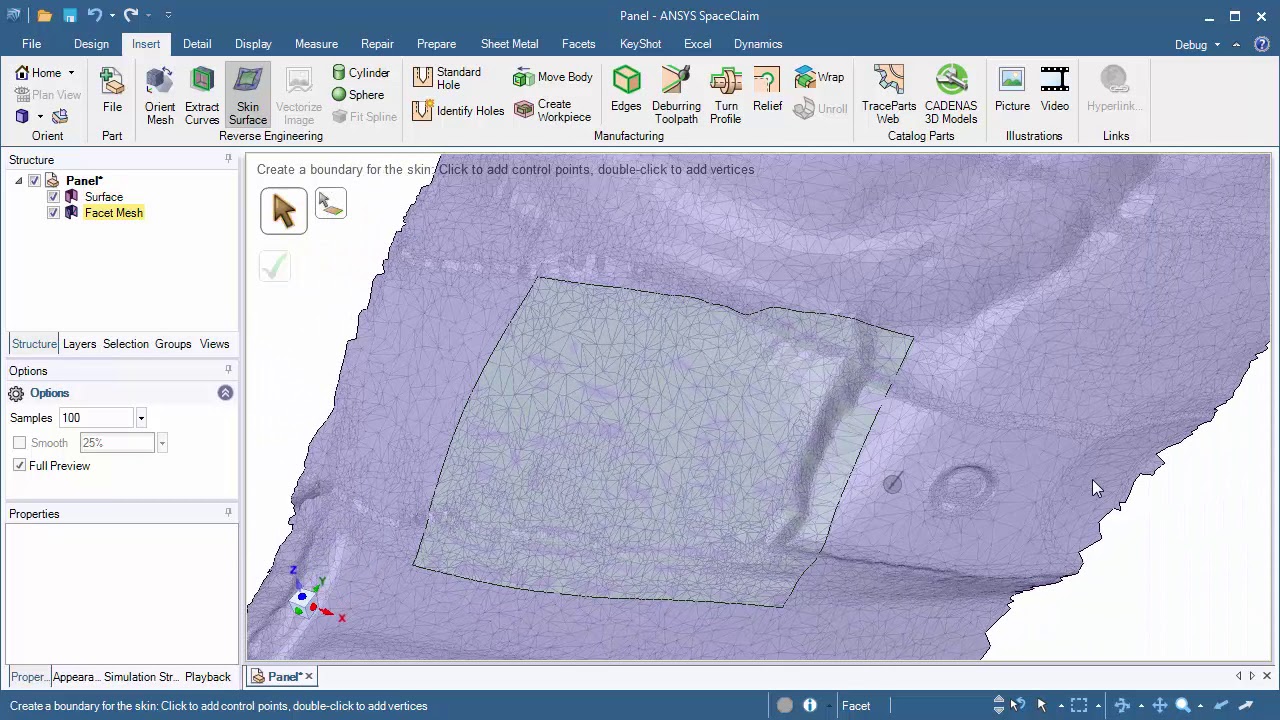
Task: Open the view style cube dropdown arrow
Action: click(40, 117)
